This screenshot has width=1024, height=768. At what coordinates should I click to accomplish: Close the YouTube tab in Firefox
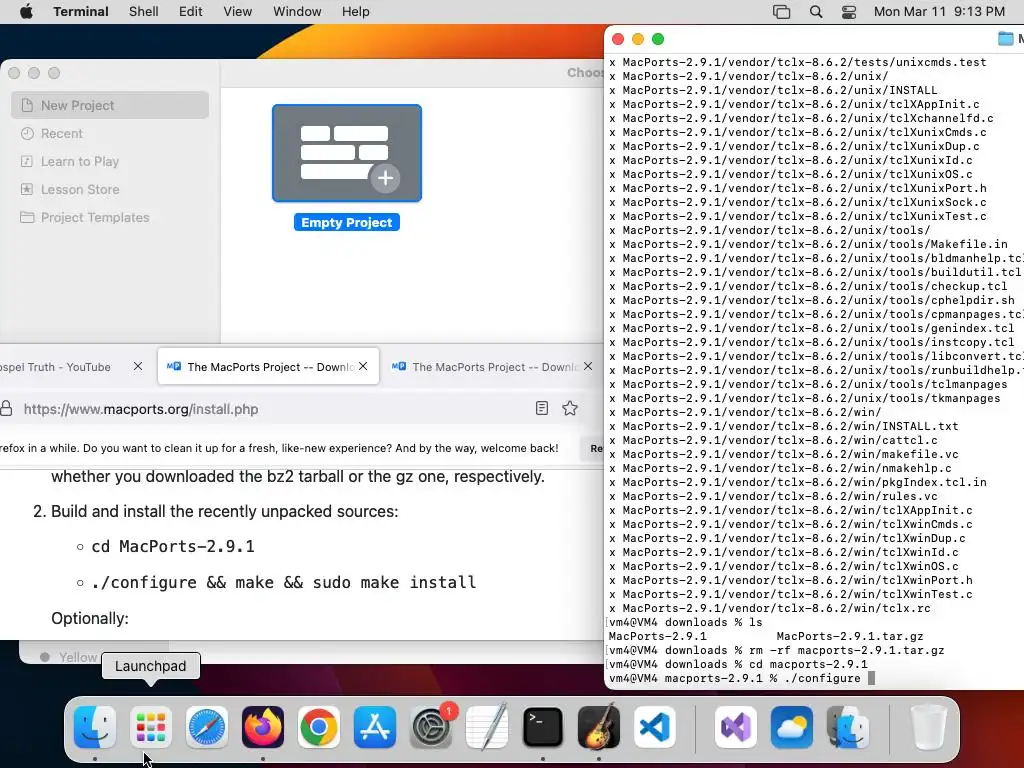138,366
